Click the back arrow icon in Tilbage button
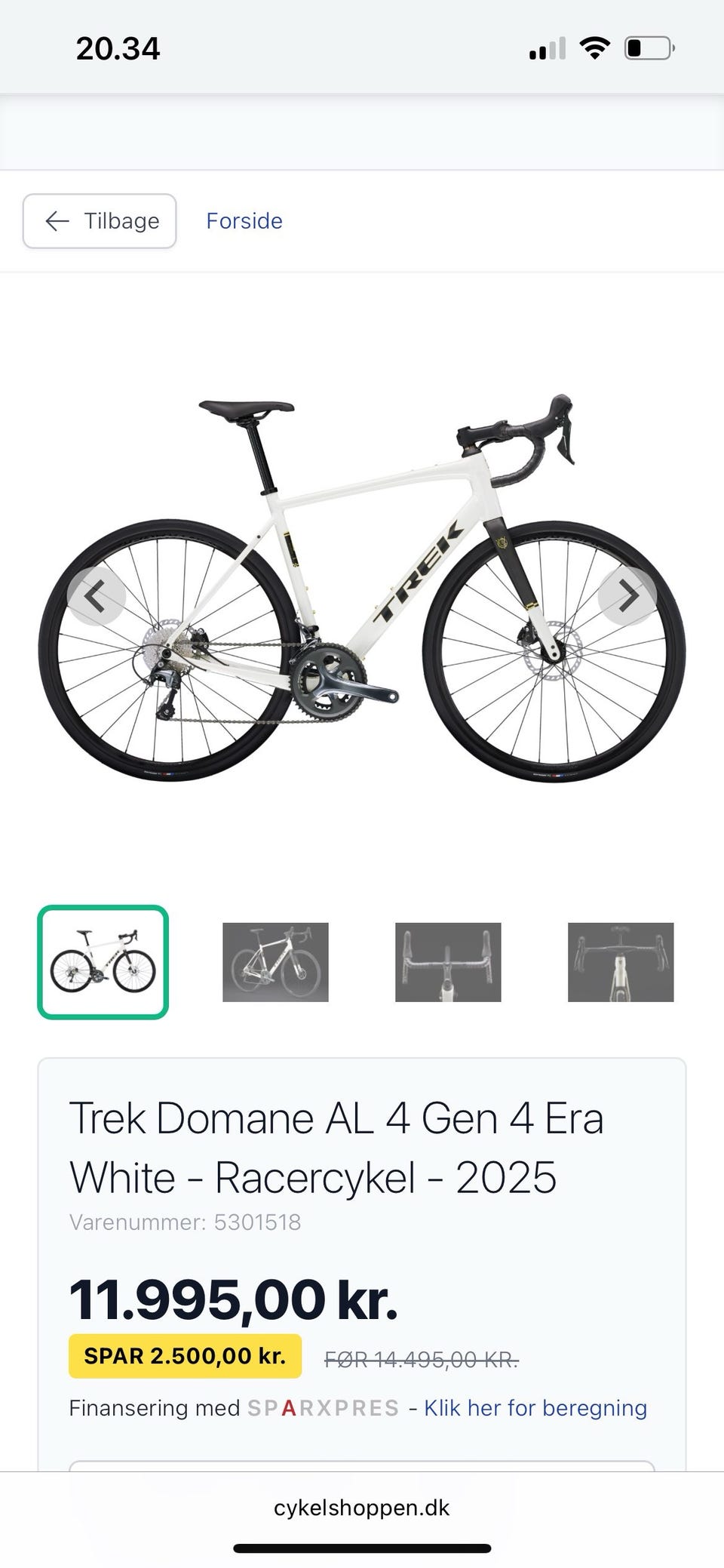 (57, 221)
